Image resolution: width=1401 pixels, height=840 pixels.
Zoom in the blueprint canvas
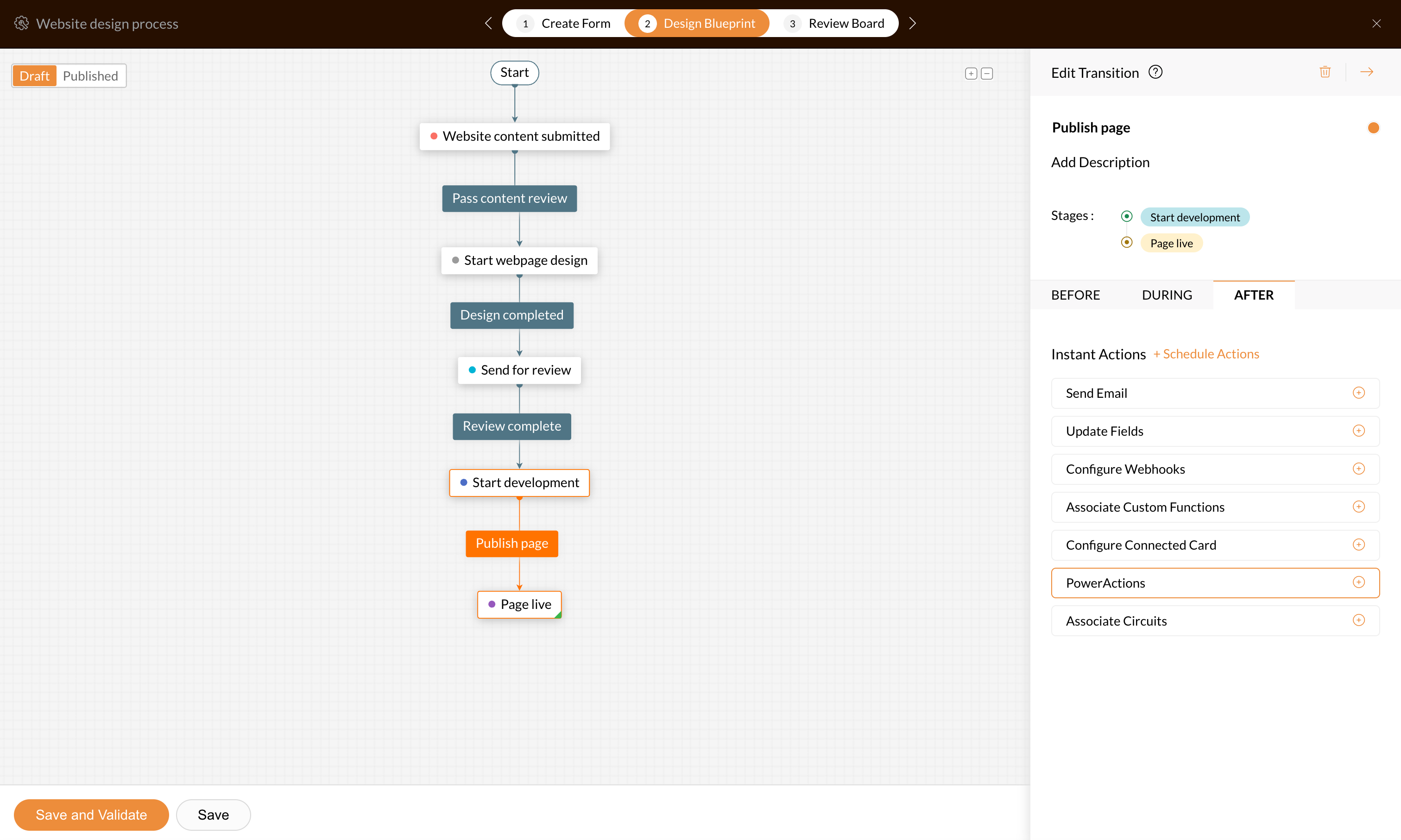coord(971,74)
